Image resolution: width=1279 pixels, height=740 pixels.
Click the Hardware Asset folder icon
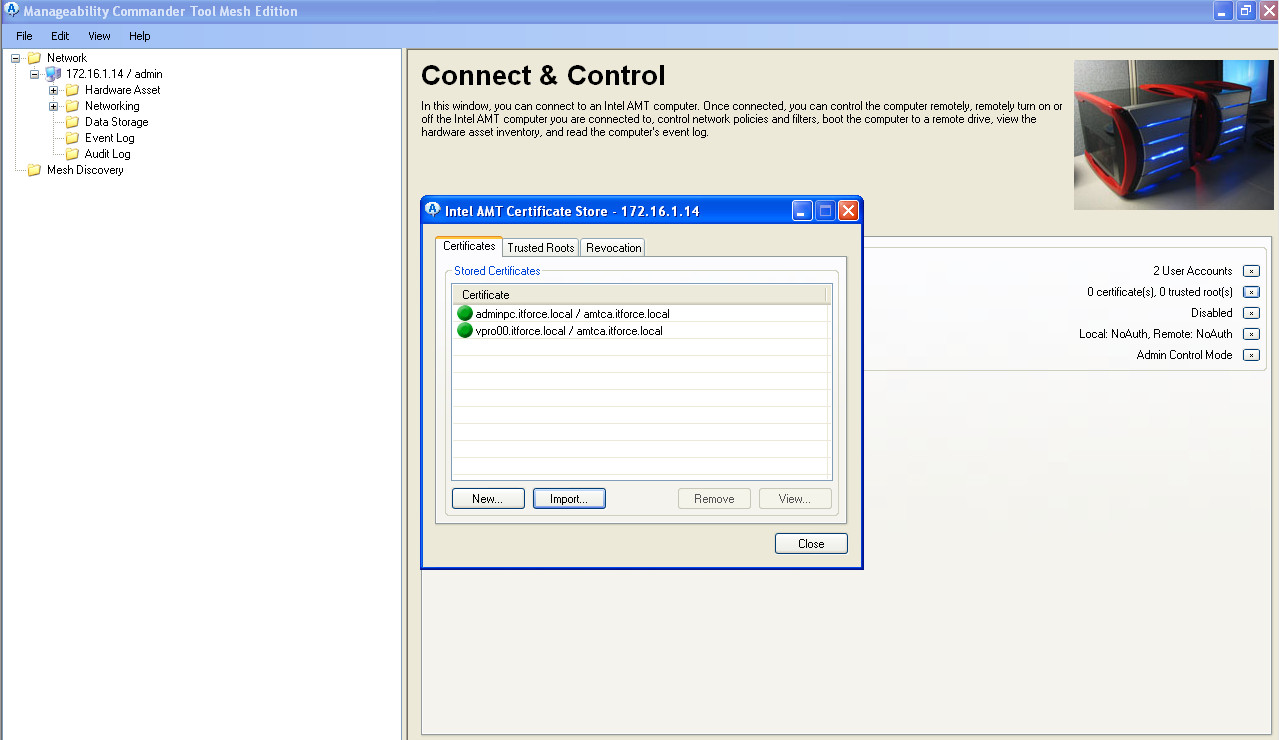(x=72, y=90)
